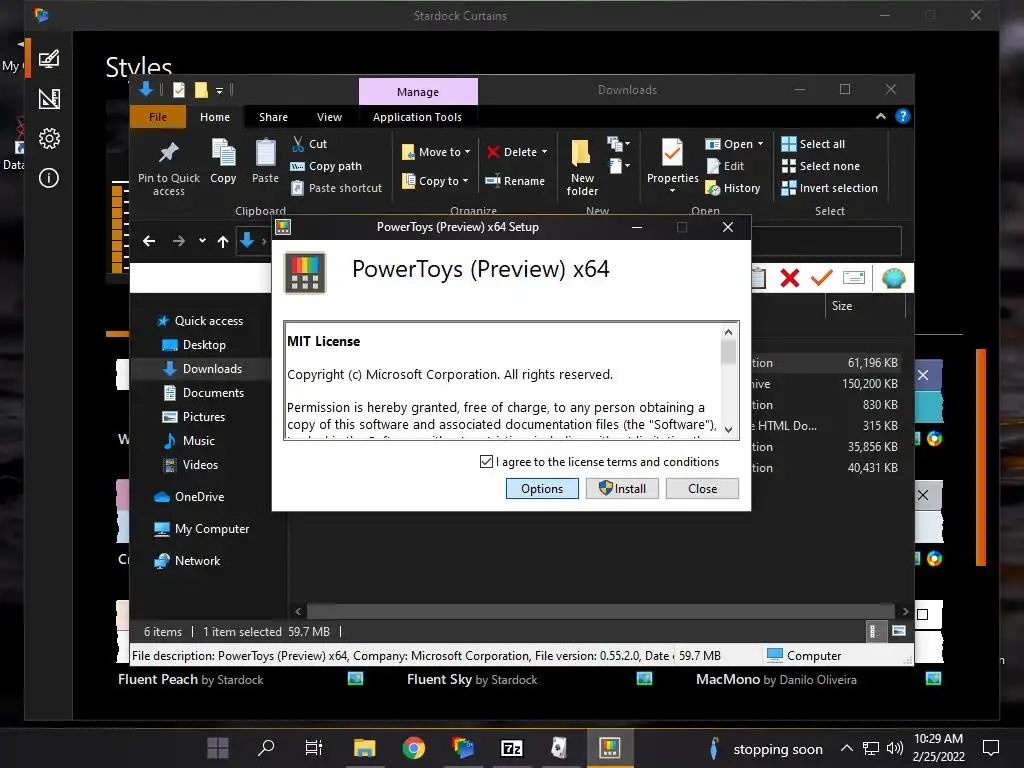Click the New folder icon
This screenshot has width=1024, height=768.
point(581,153)
